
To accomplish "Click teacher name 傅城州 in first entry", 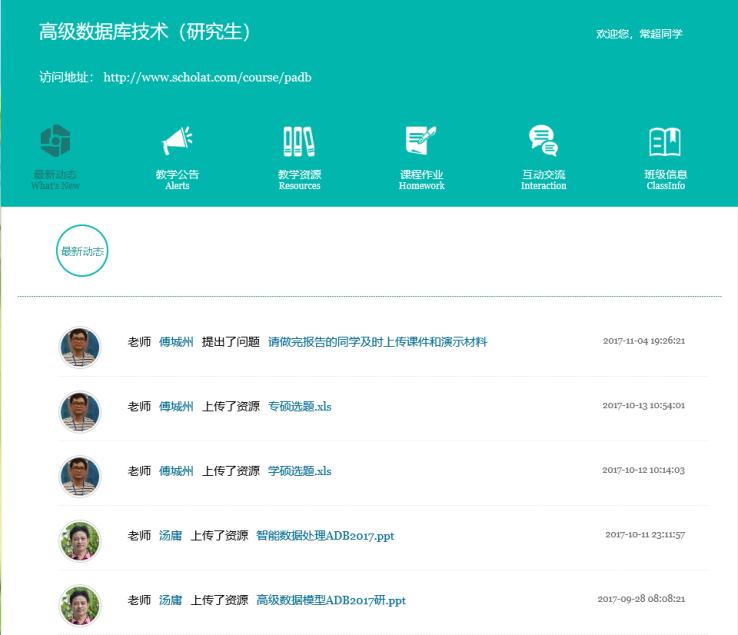I will point(176,342).
